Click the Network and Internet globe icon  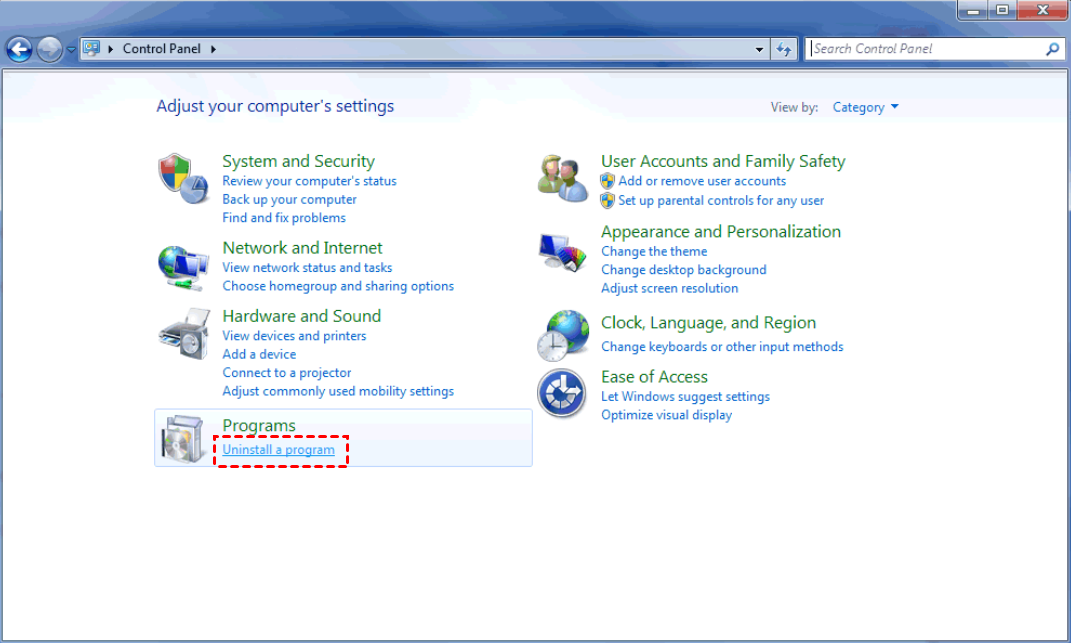(184, 266)
